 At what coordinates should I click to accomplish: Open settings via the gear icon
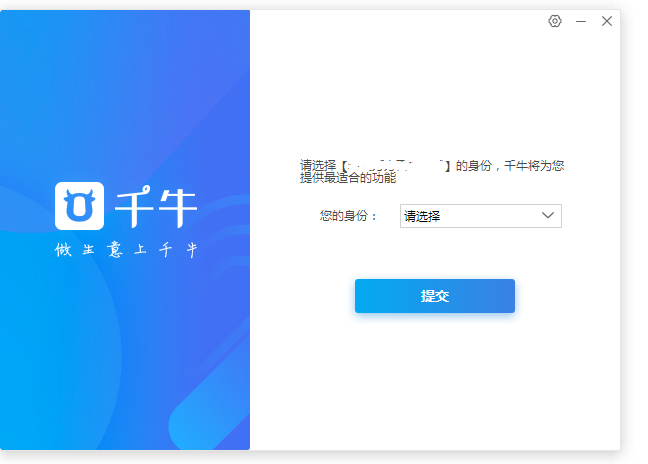555,21
